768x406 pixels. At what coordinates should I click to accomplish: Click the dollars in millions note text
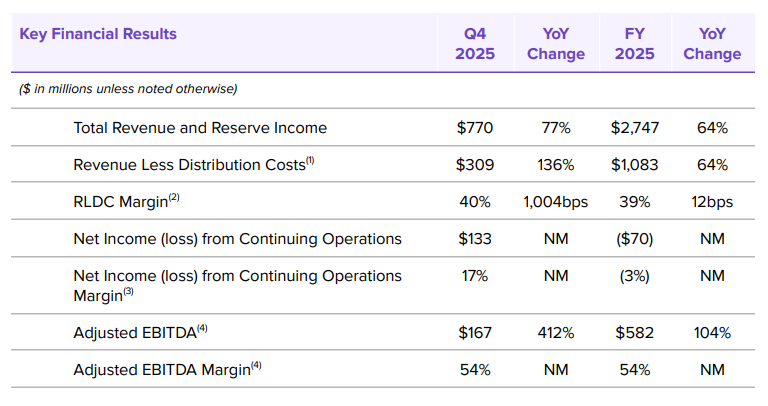tap(128, 89)
